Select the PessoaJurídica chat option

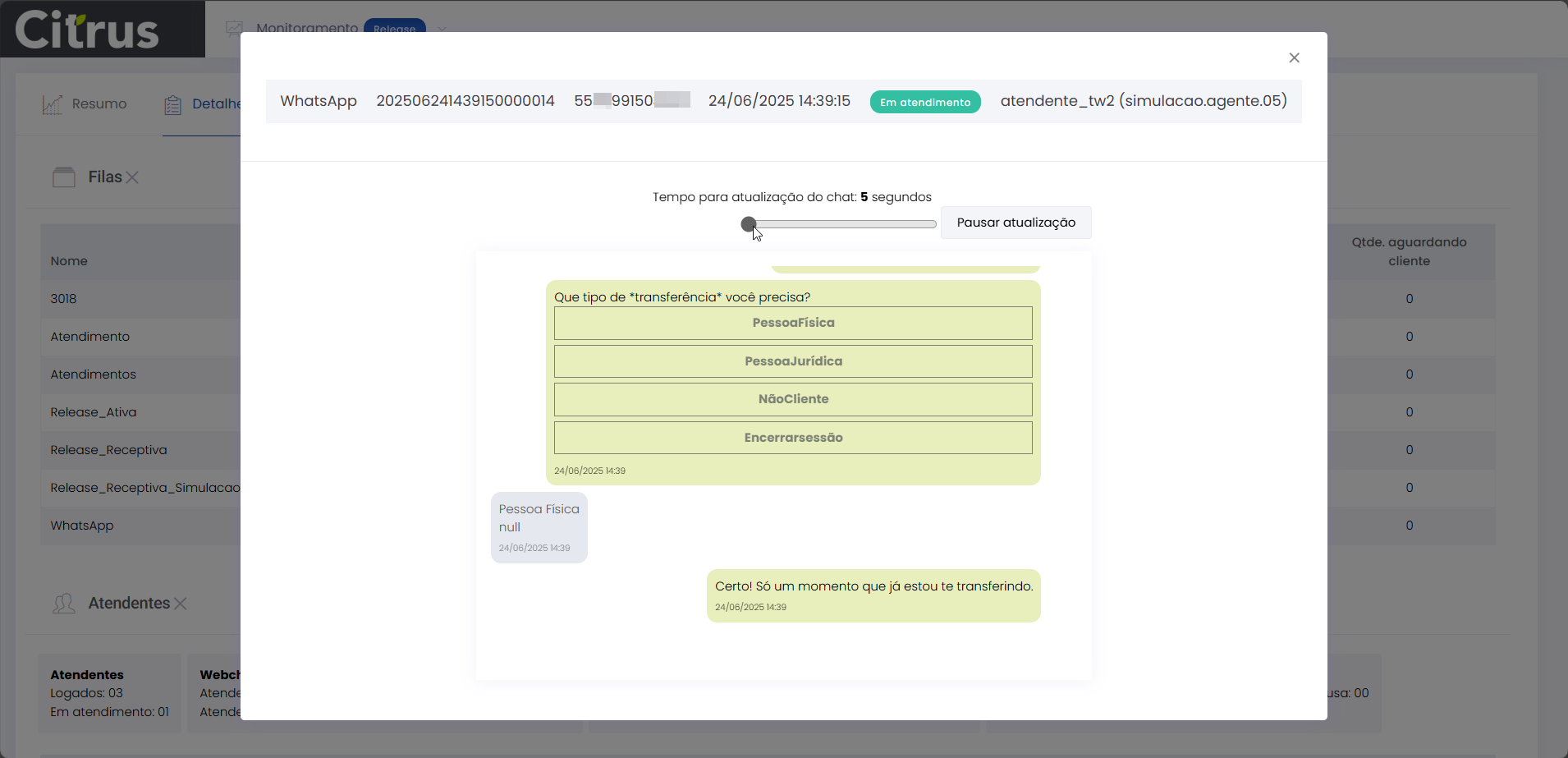(x=793, y=361)
